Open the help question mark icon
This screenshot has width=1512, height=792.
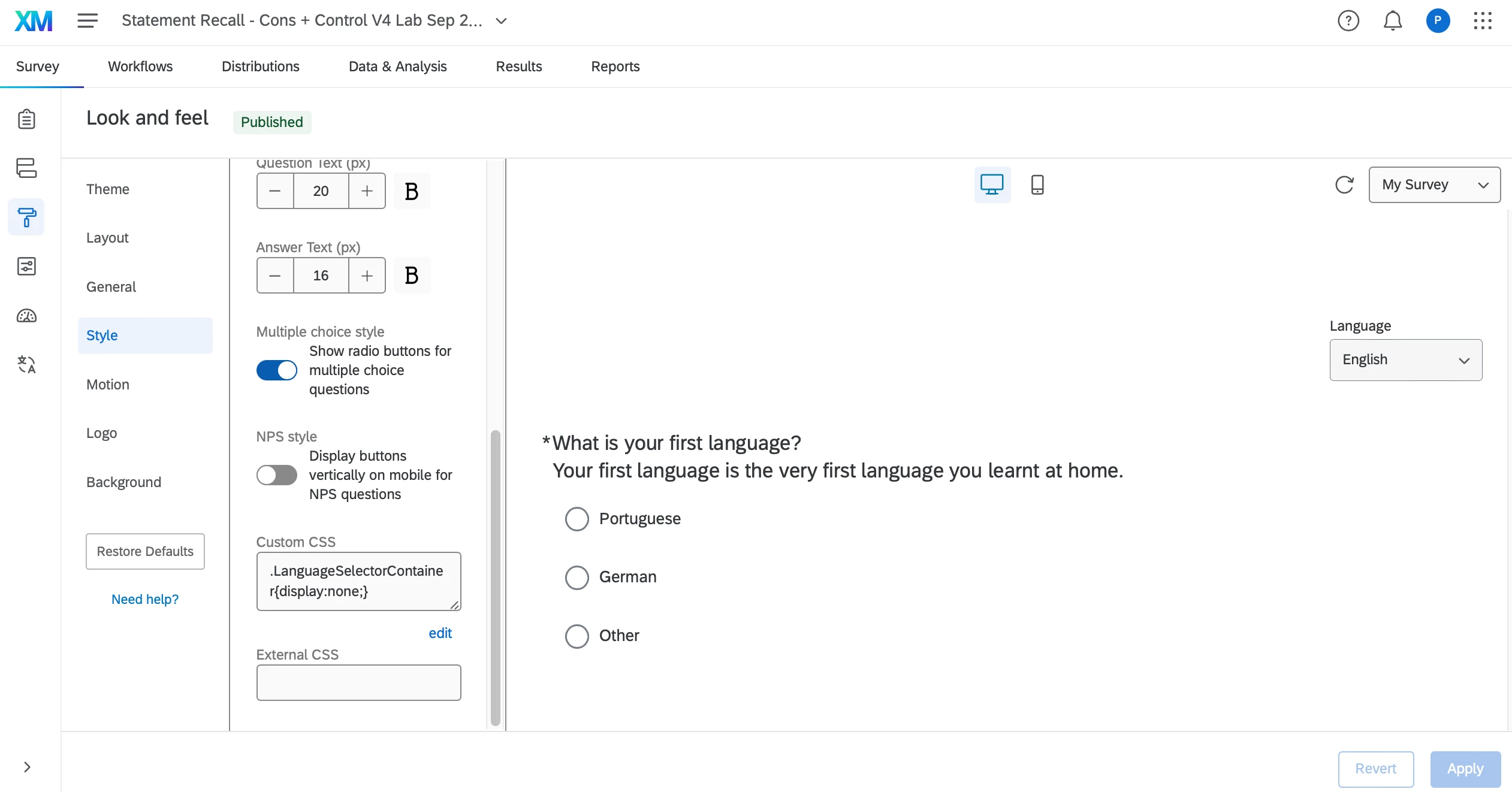[1348, 21]
